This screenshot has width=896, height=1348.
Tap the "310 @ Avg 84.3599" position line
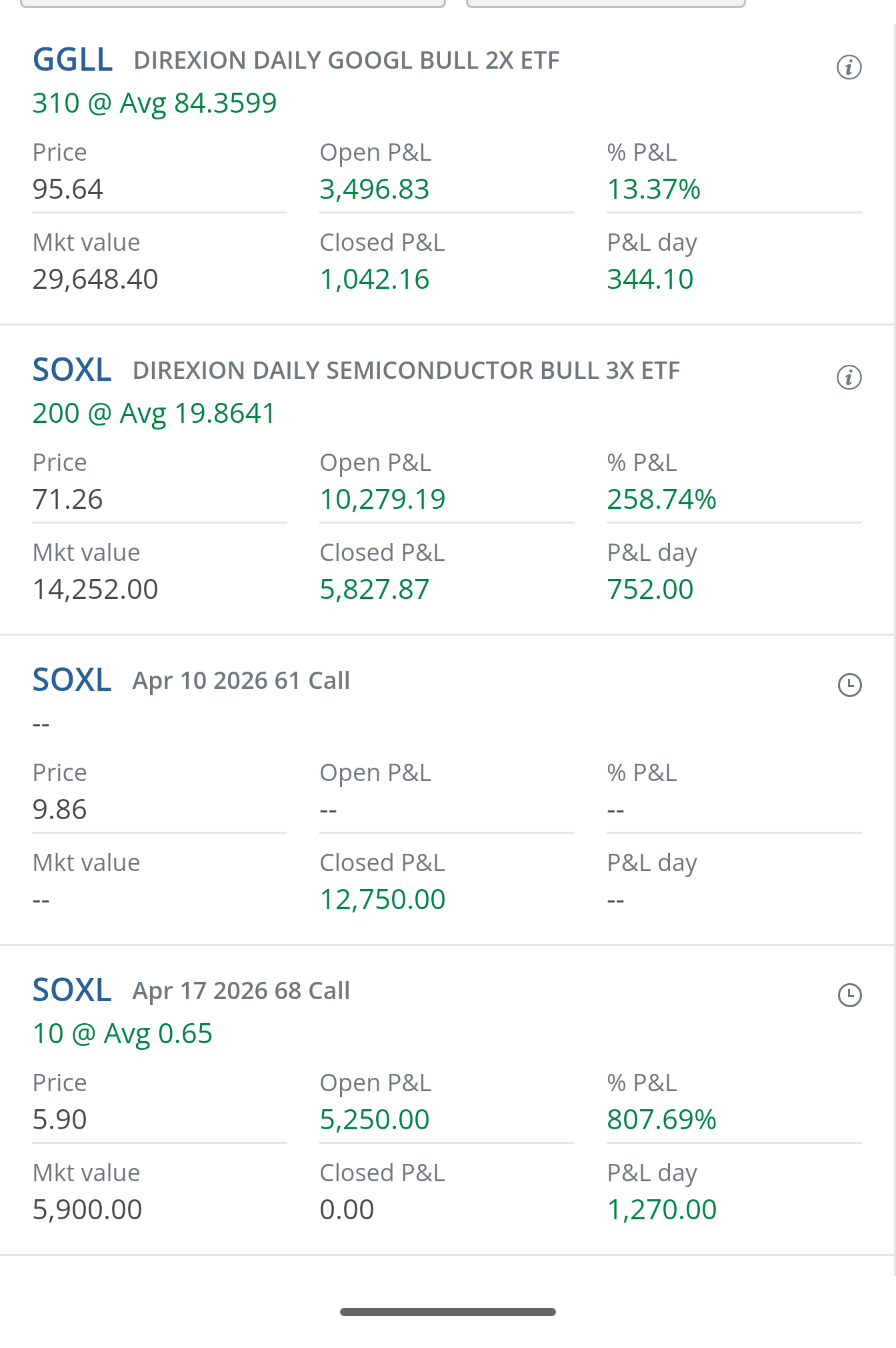tap(154, 103)
